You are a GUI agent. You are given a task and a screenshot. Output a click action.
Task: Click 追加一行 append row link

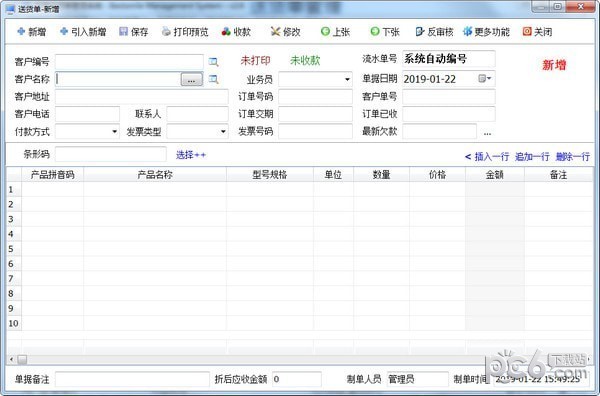click(x=532, y=156)
